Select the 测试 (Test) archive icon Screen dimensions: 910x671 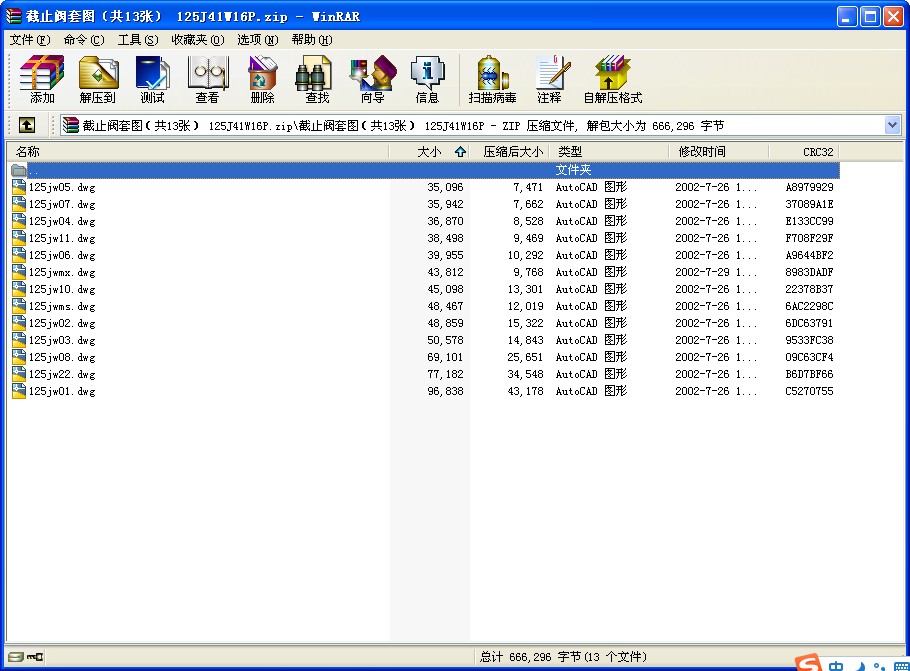click(x=152, y=78)
